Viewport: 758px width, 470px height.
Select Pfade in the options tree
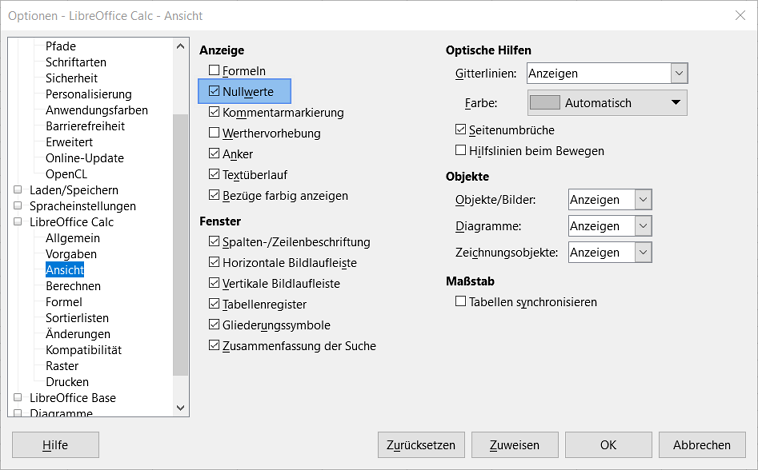[x=60, y=46]
